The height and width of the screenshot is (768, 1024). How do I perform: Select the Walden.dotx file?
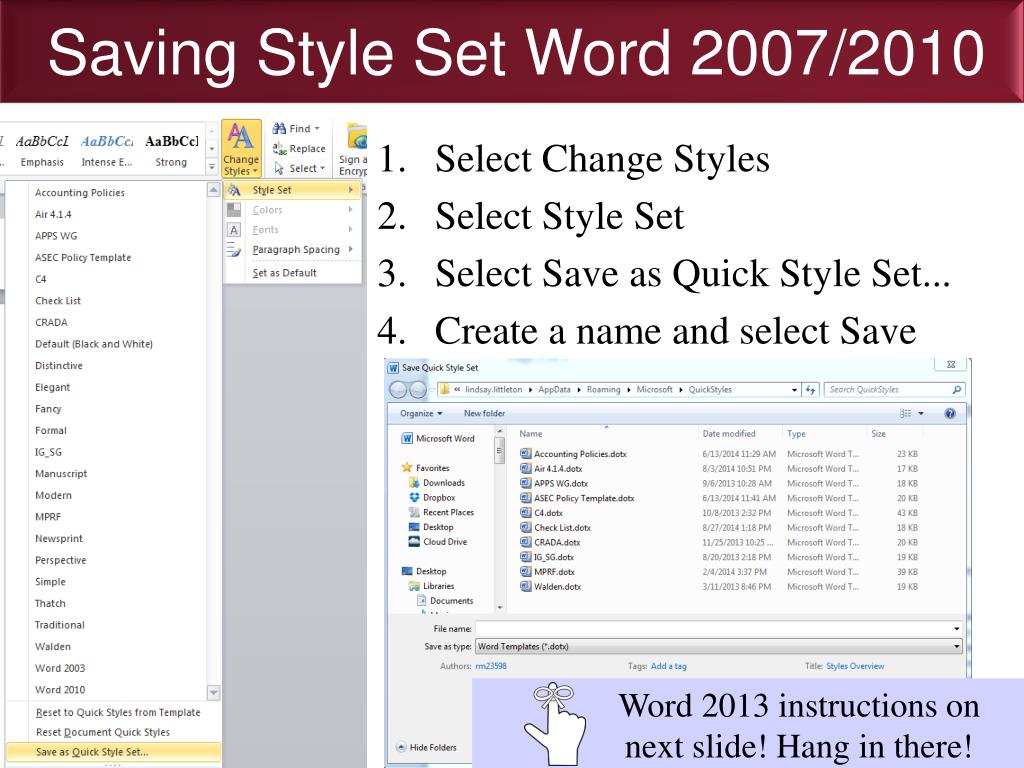[551, 586]
